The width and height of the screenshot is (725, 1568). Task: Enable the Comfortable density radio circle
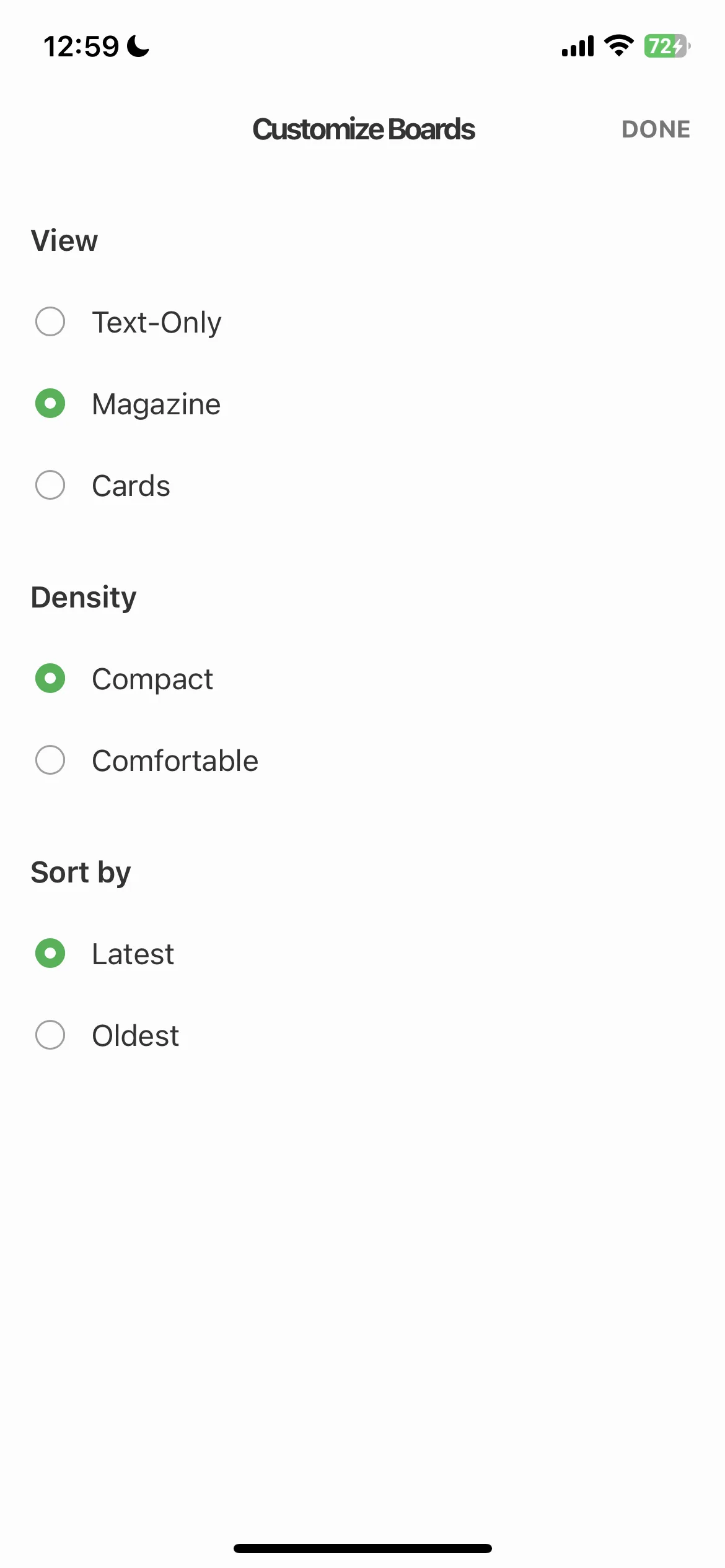click(x=50, y=760)
